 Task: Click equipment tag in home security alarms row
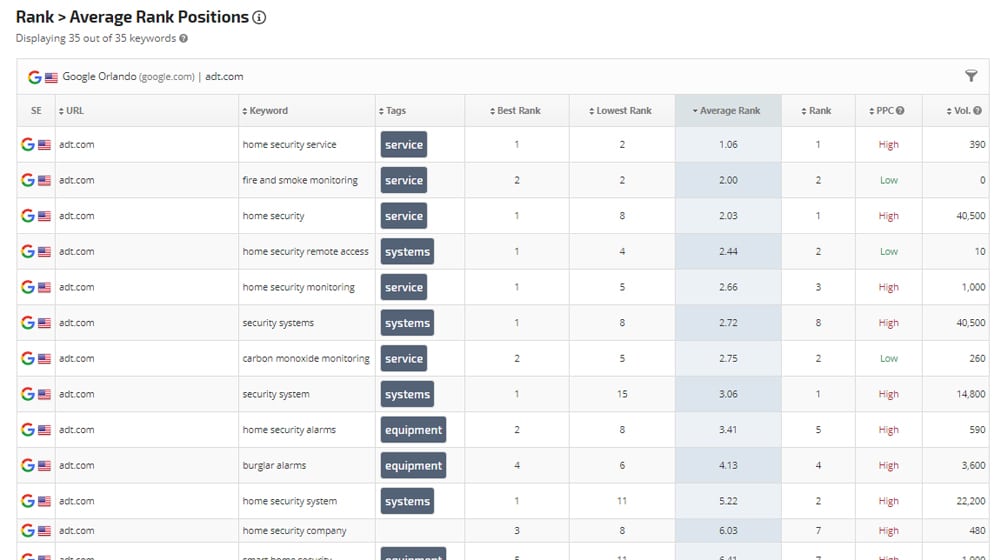pyautogui.click(x=413, y=430)
